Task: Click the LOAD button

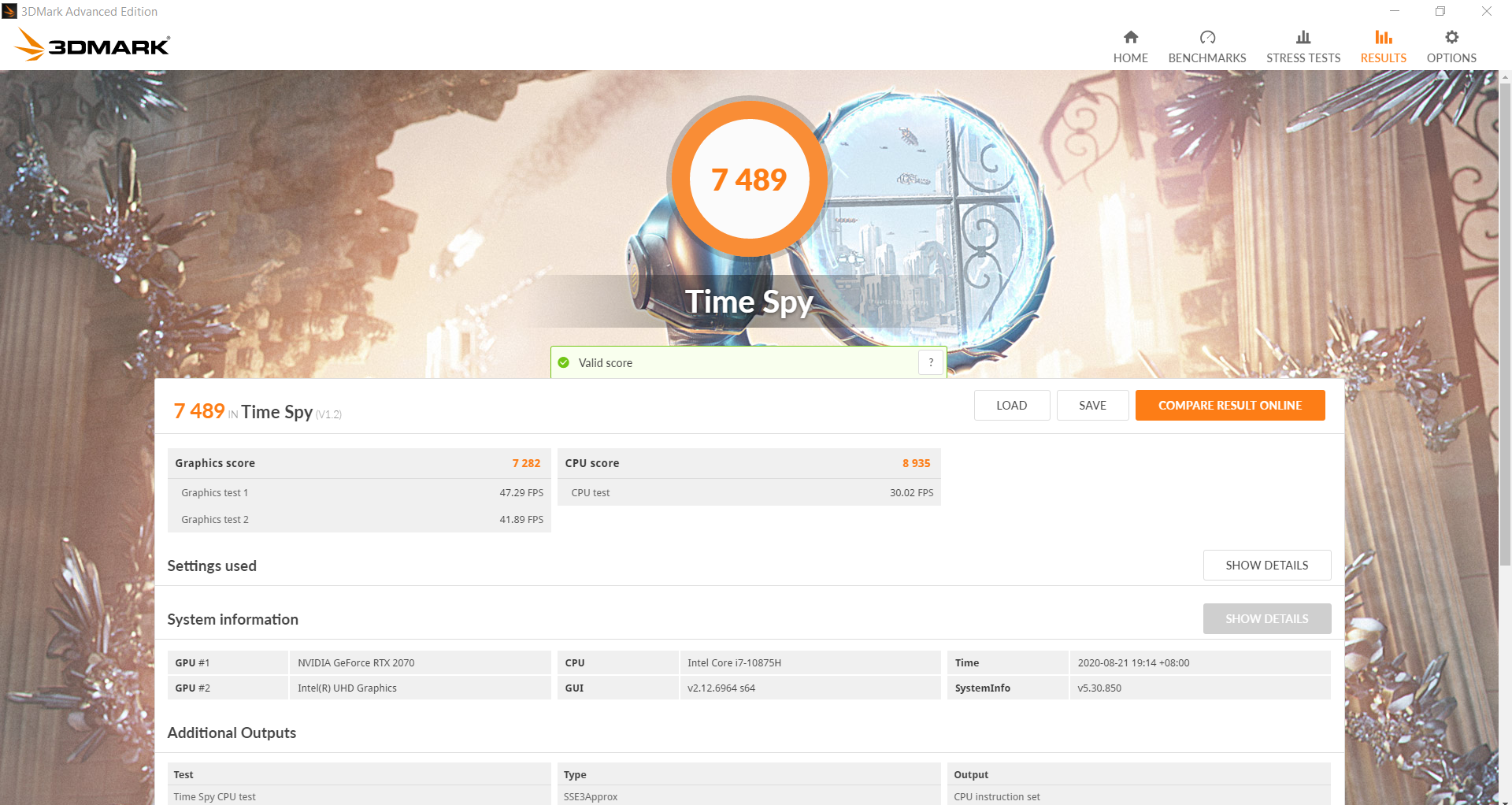Action: 1012,405
